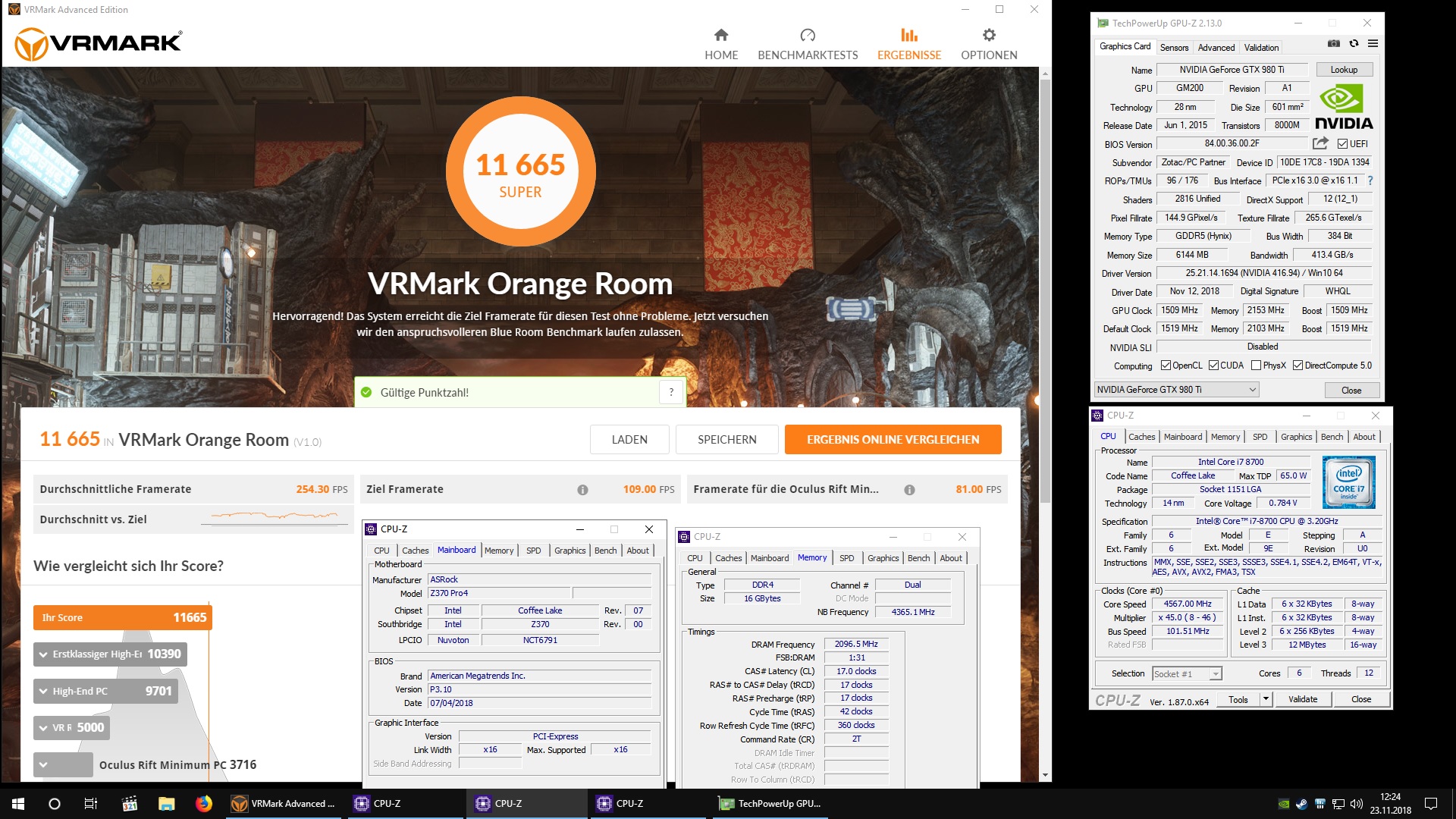
Task: Click the Tools button in CPU-Z
Action: [1238, 699]
